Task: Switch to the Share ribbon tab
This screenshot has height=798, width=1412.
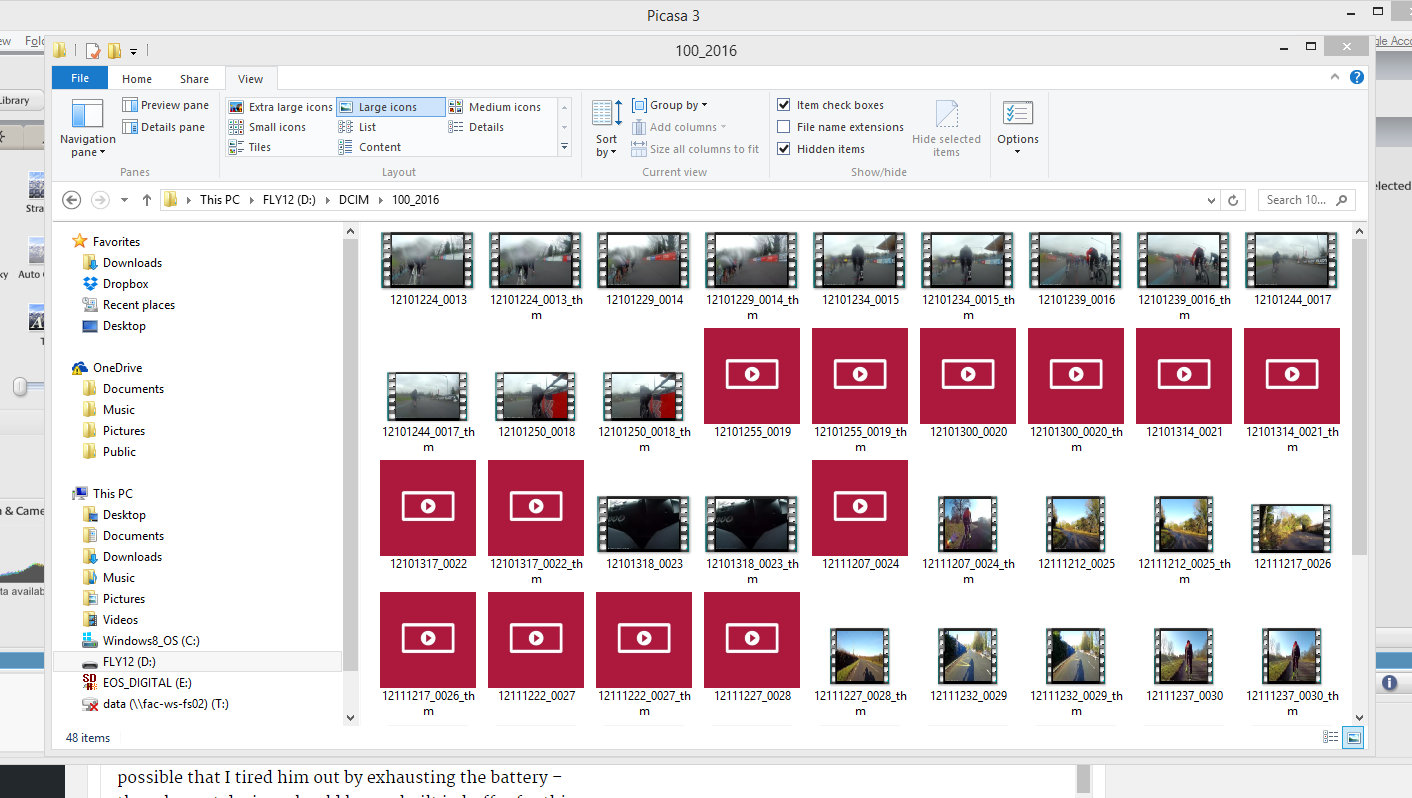Action: tap(194, 79)
